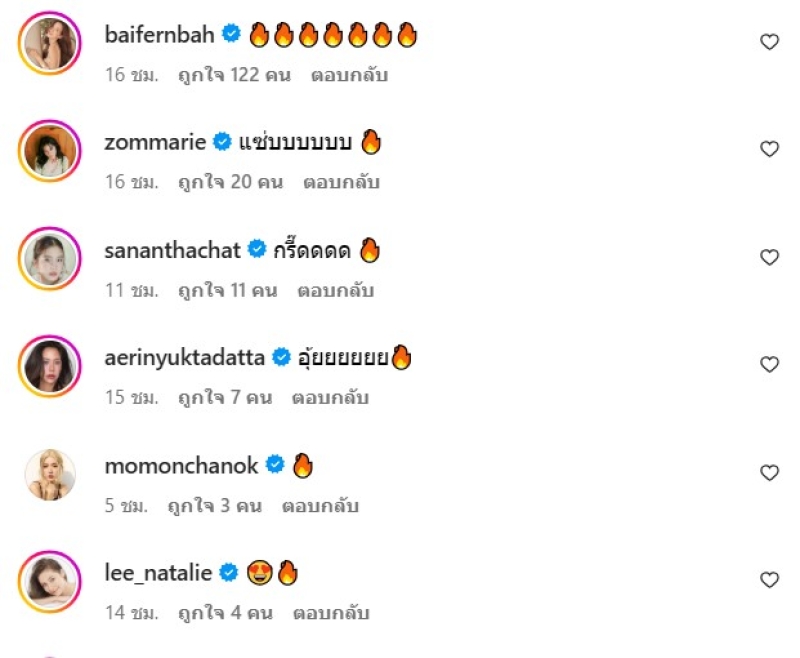Open the aerinyuktadatta username link
Image resolution: width=800 pixels, height=658 pixels.
coord(182,357)
